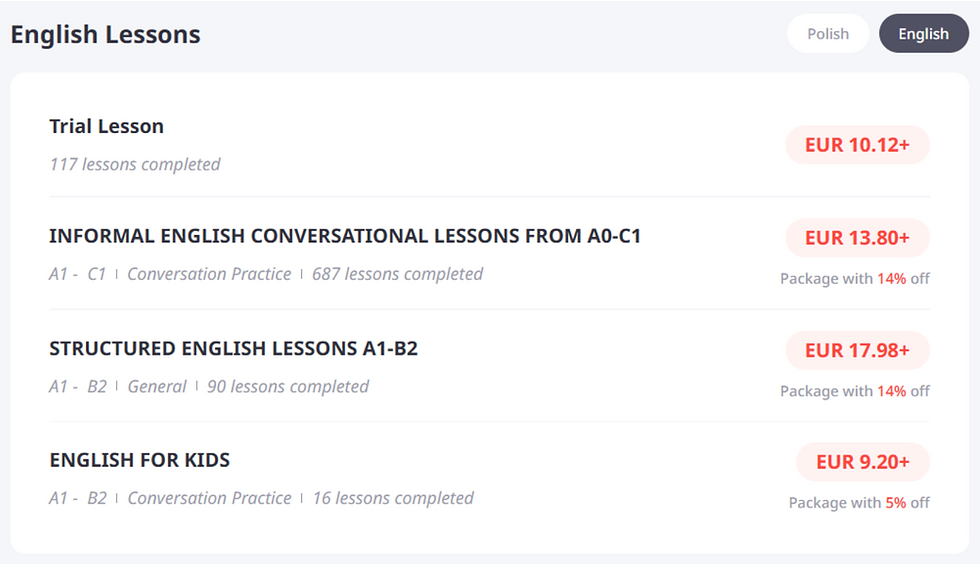This screenshot has width=980, height=564.
Task: Select the English language tab
Action: point(924,34)
